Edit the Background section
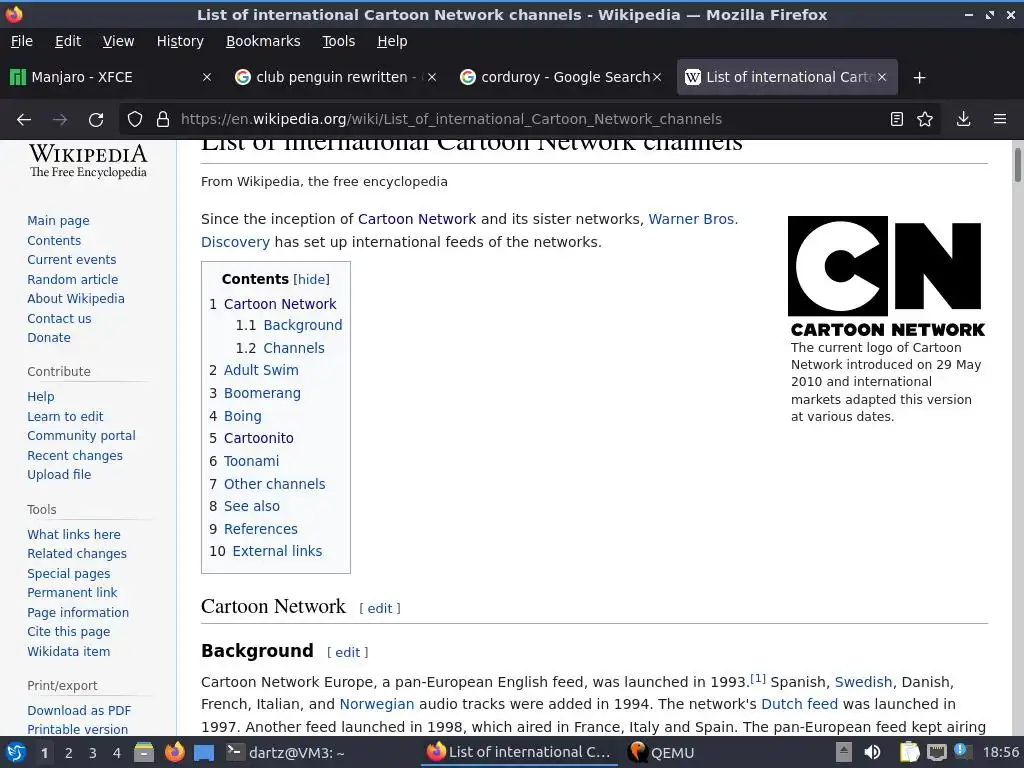1024x768 pixels. [x=347, y=652]
